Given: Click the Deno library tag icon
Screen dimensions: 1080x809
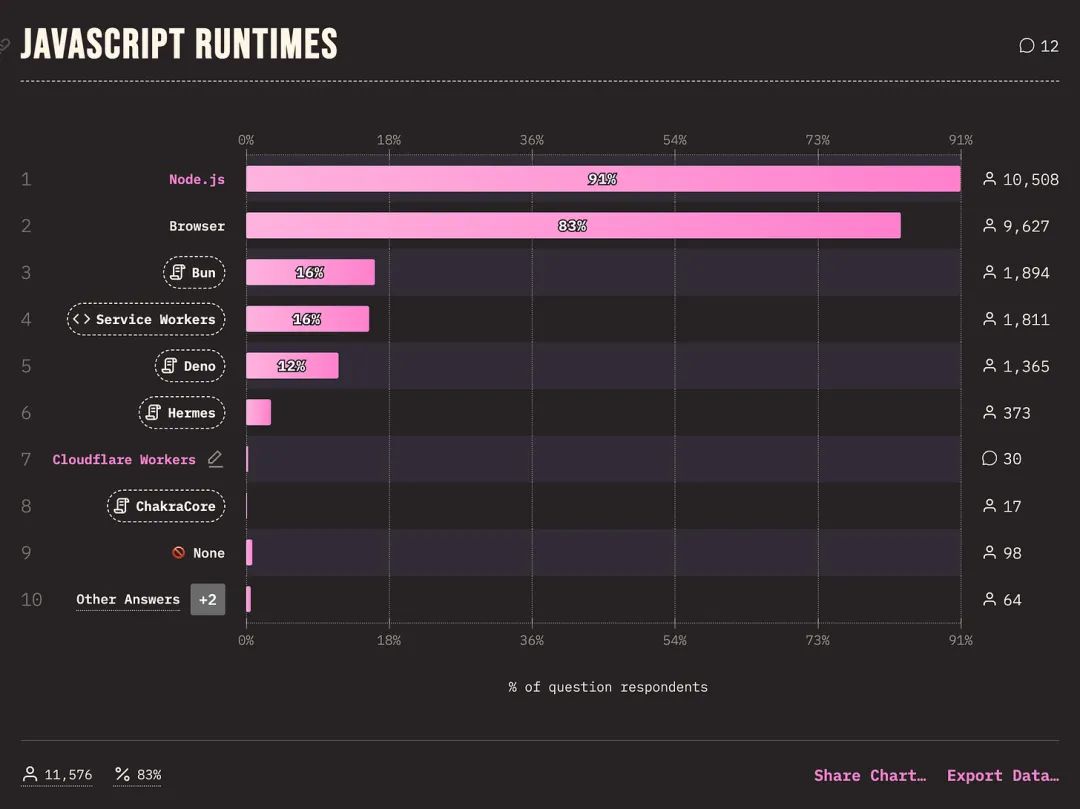Looking at the screenshot, I should click(x=169, y=366).
